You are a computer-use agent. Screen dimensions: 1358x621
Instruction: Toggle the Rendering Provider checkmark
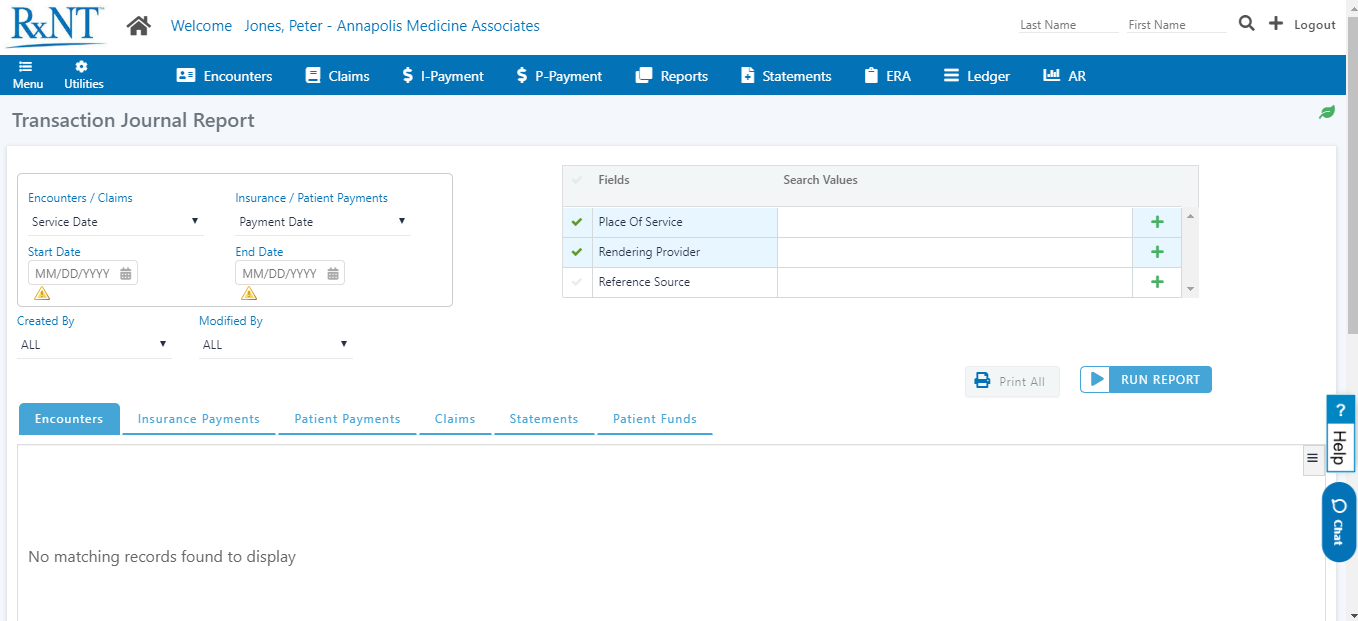(577, 251)
